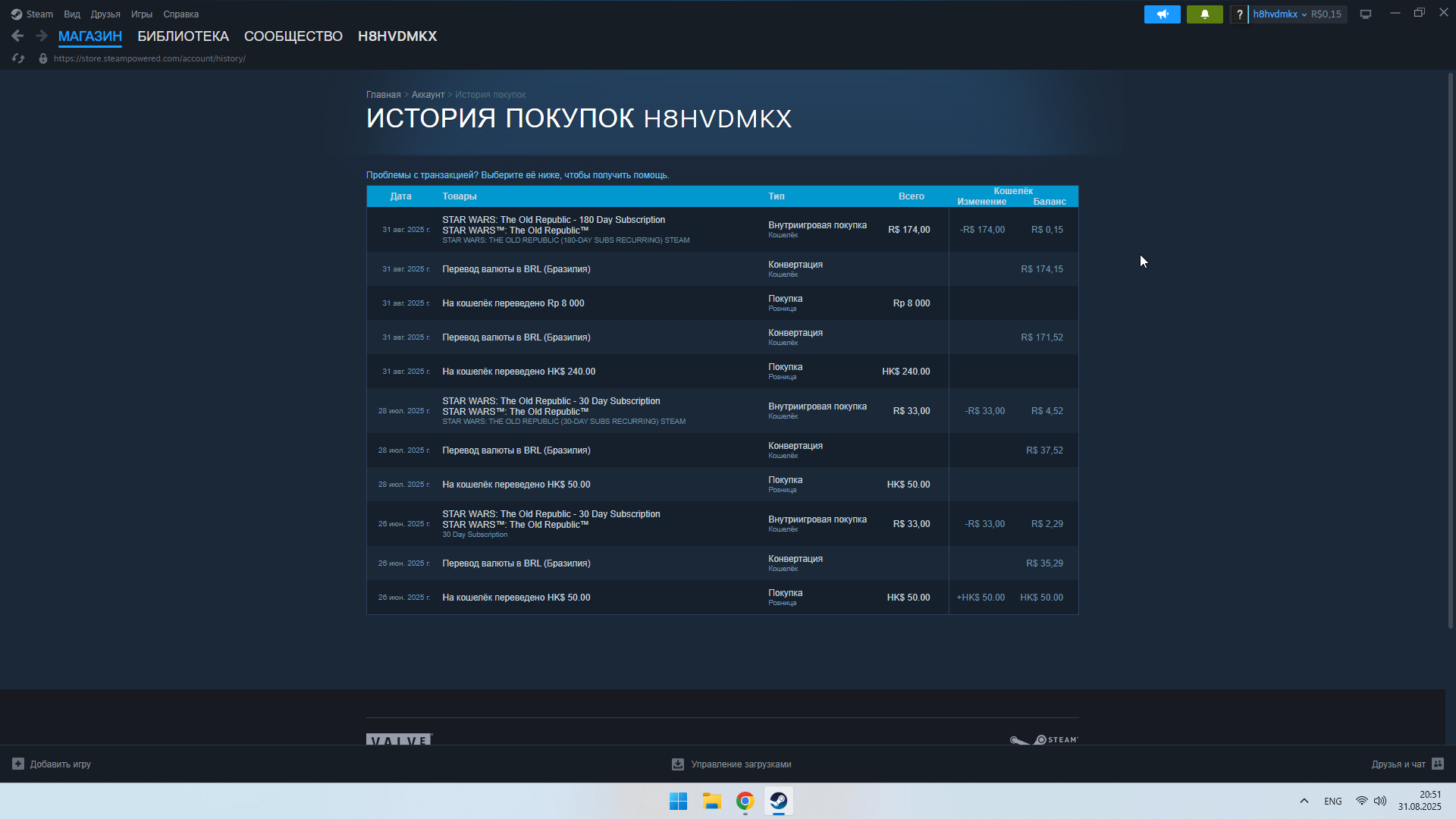Click the Steam taskbar icon

tap(778, 801)
